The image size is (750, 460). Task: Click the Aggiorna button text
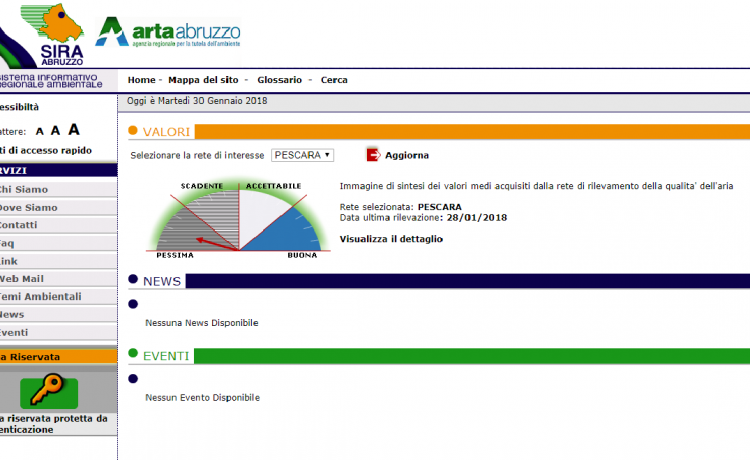tap(407, 155)
